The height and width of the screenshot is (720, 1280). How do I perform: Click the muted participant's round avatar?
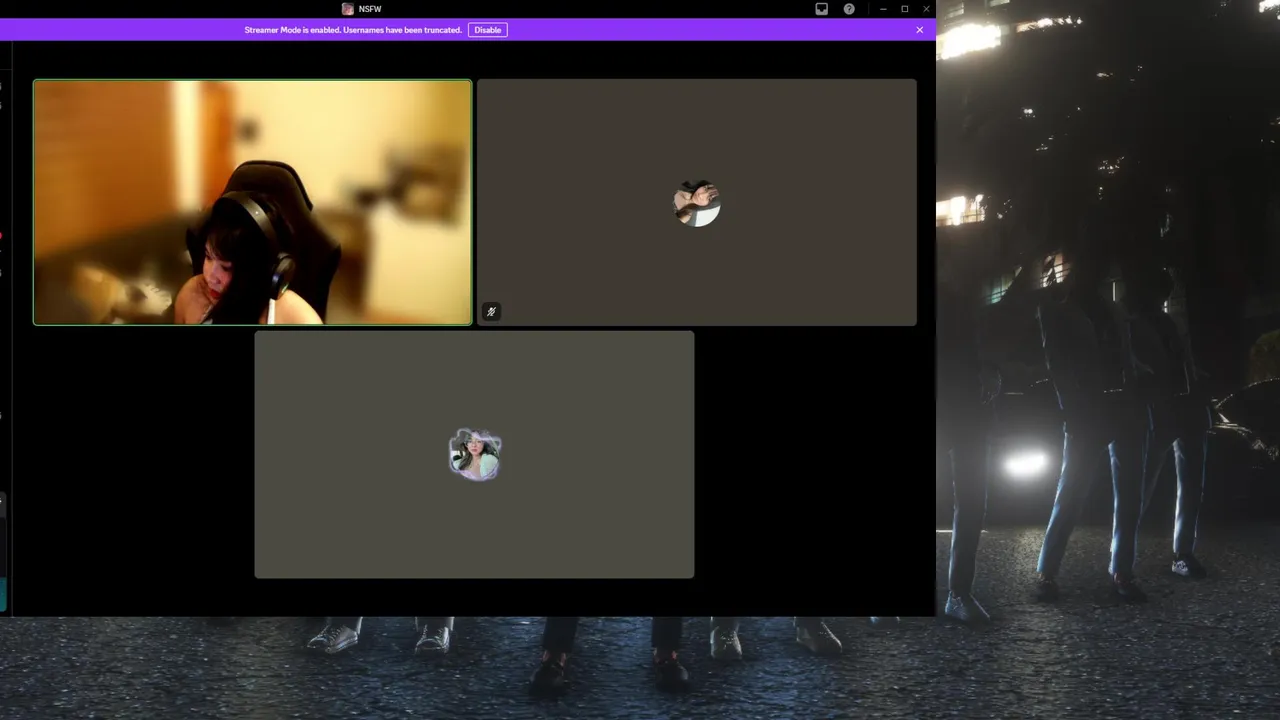coord(697,203)
